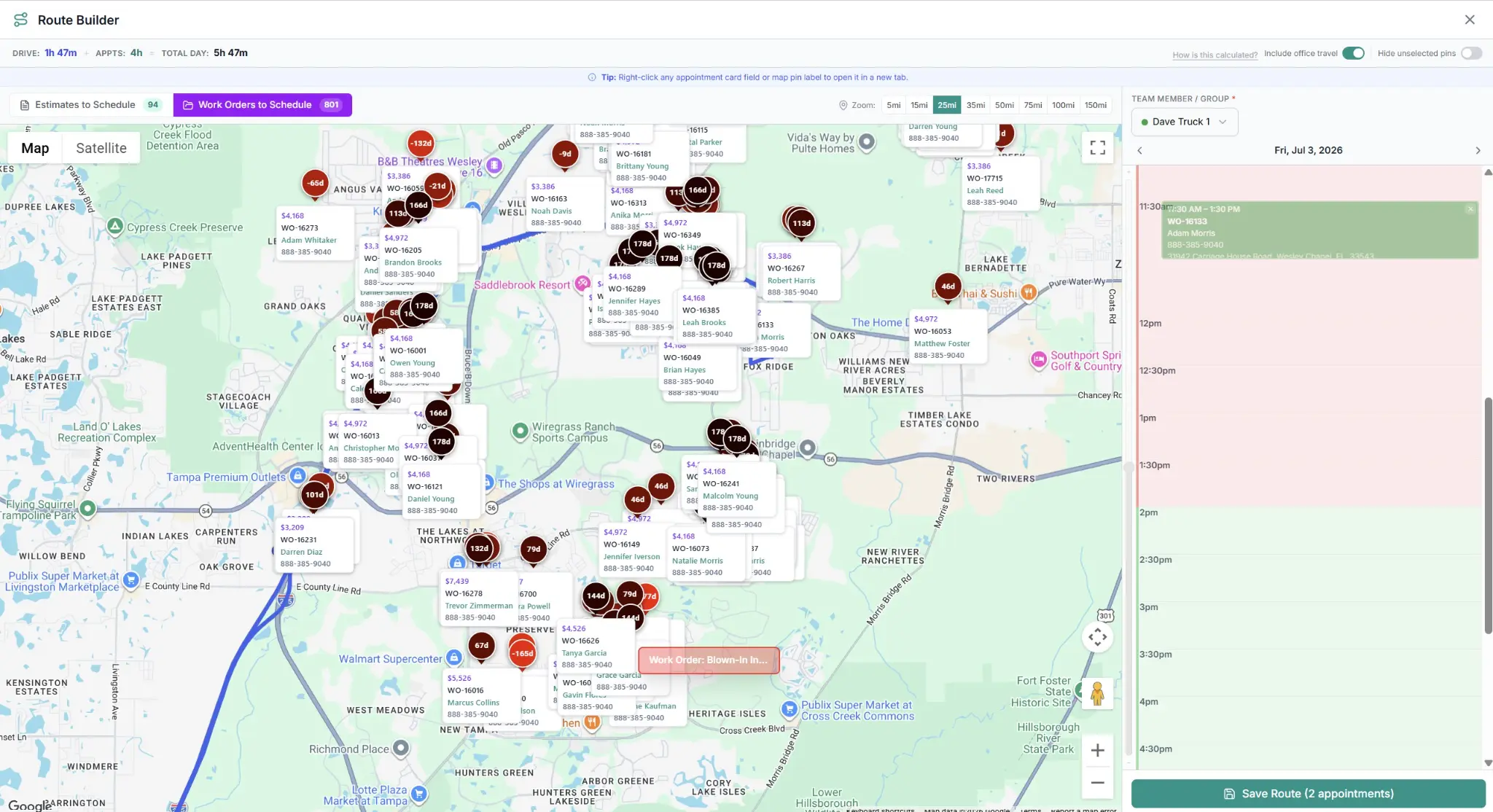Open WO-16267 Robert Harris pin label

pos(801,274)
